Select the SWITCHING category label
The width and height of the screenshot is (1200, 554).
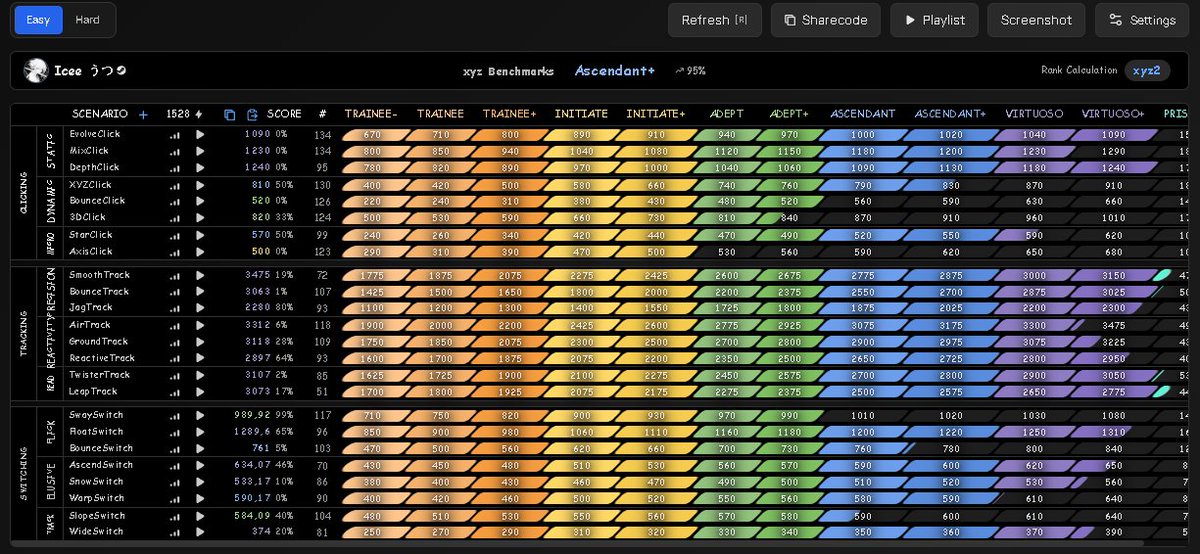coord(23,473)
